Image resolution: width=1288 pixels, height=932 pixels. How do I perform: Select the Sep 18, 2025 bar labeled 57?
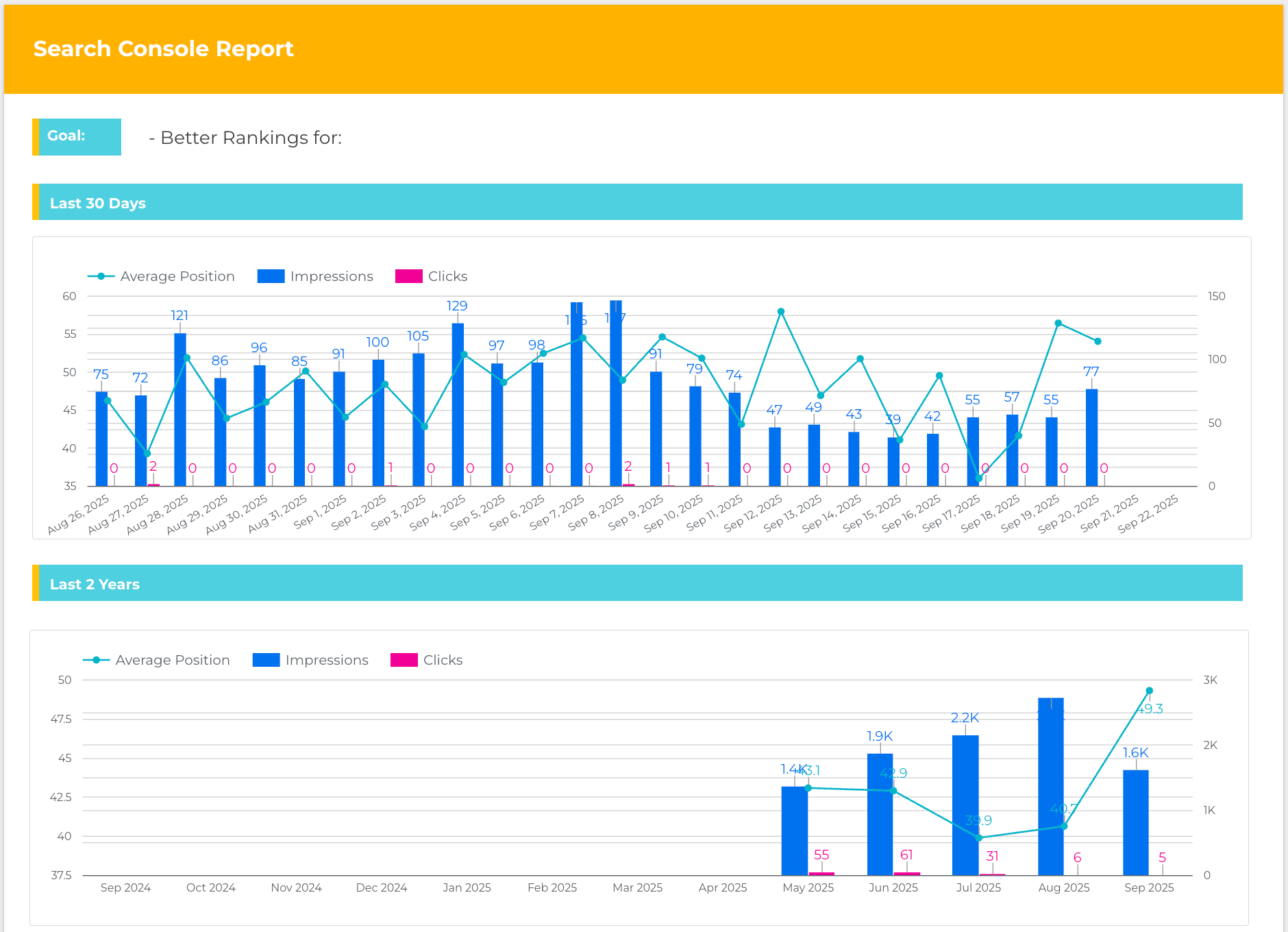[x=1012, y=450]
